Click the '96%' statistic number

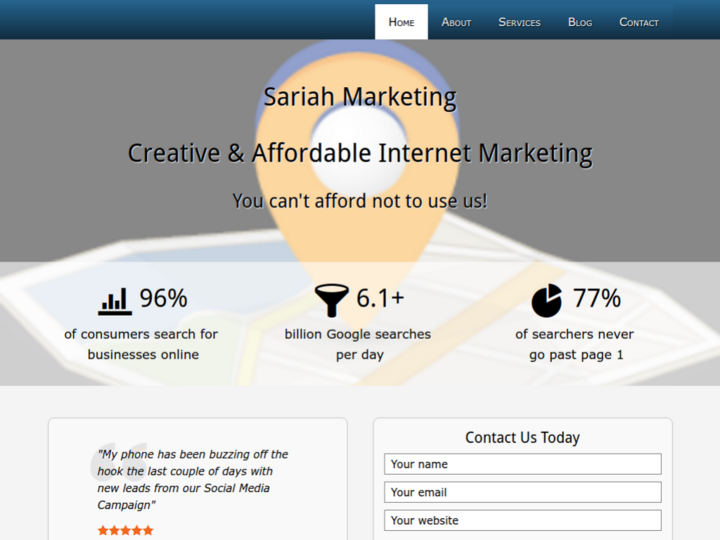pos(163,298)
